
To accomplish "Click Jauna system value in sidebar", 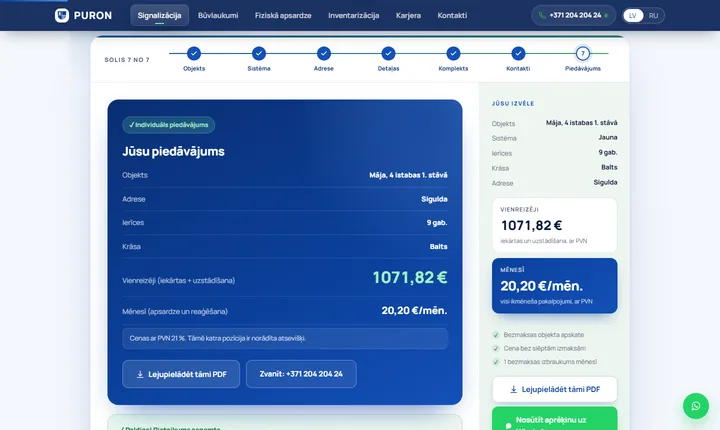I will pos(608,137).
